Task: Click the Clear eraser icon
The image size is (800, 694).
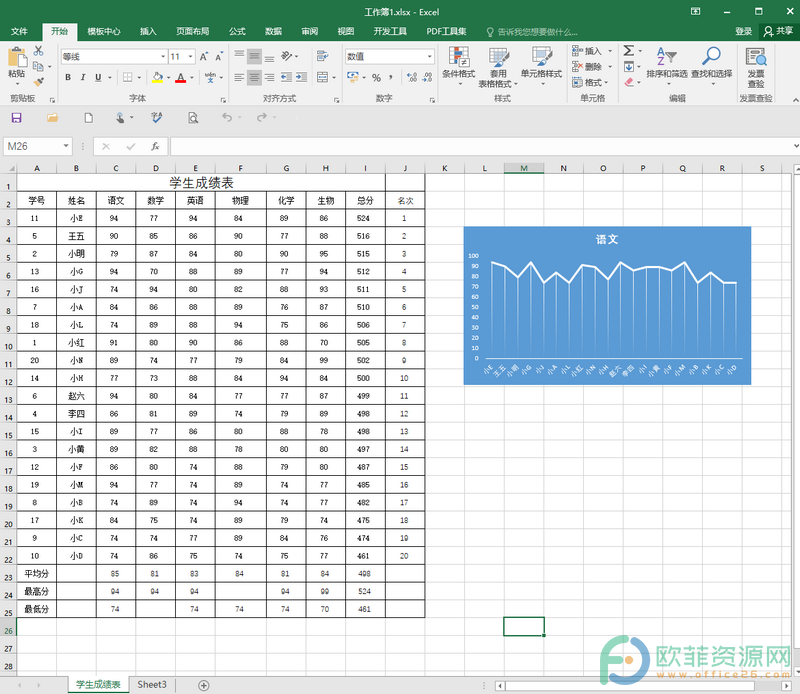Action: click(x=629, y=82)
